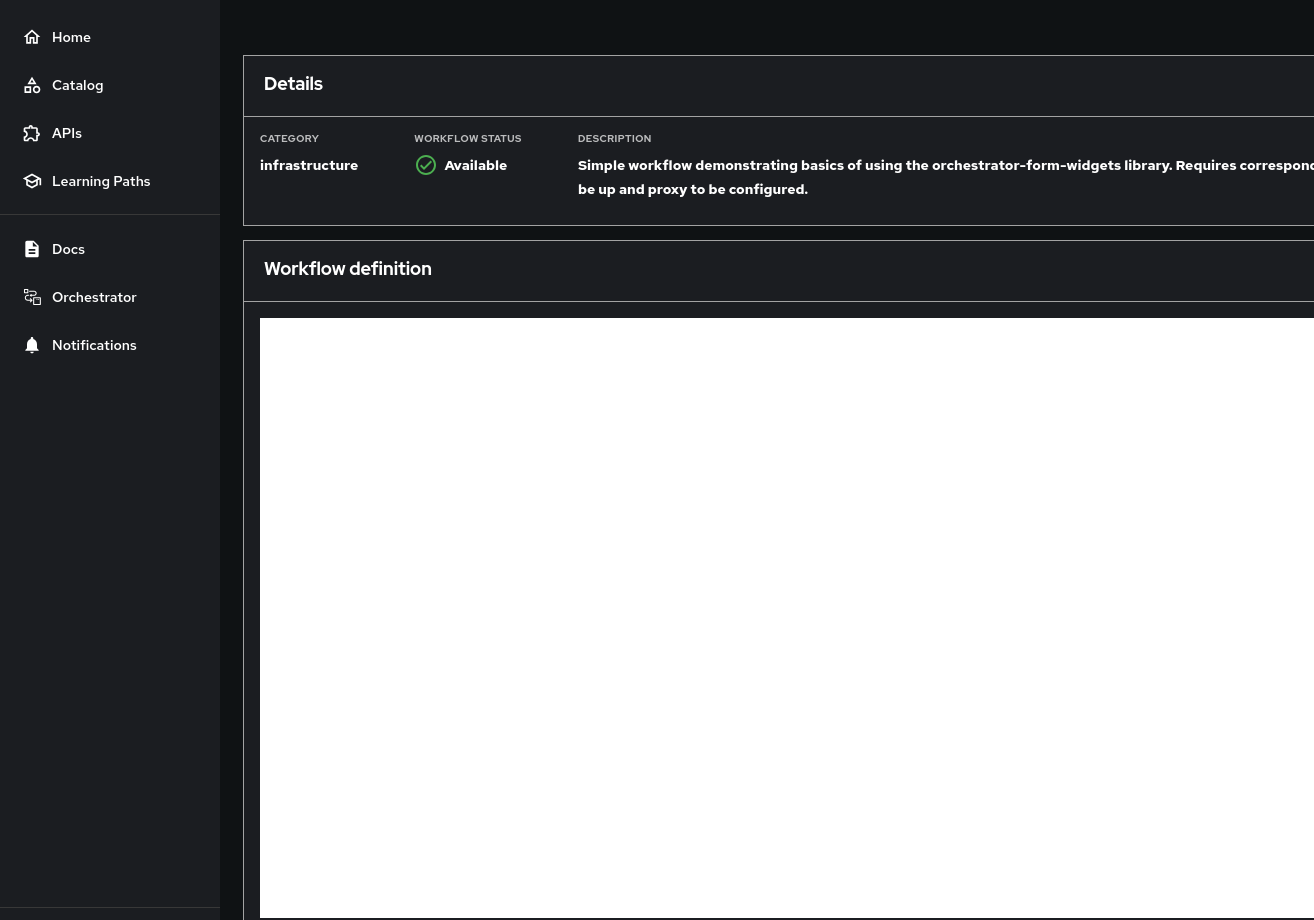This screenshot has width=1314, height=920.
Task: Open Docs from the sidebar
Action: tap(110, 249)
